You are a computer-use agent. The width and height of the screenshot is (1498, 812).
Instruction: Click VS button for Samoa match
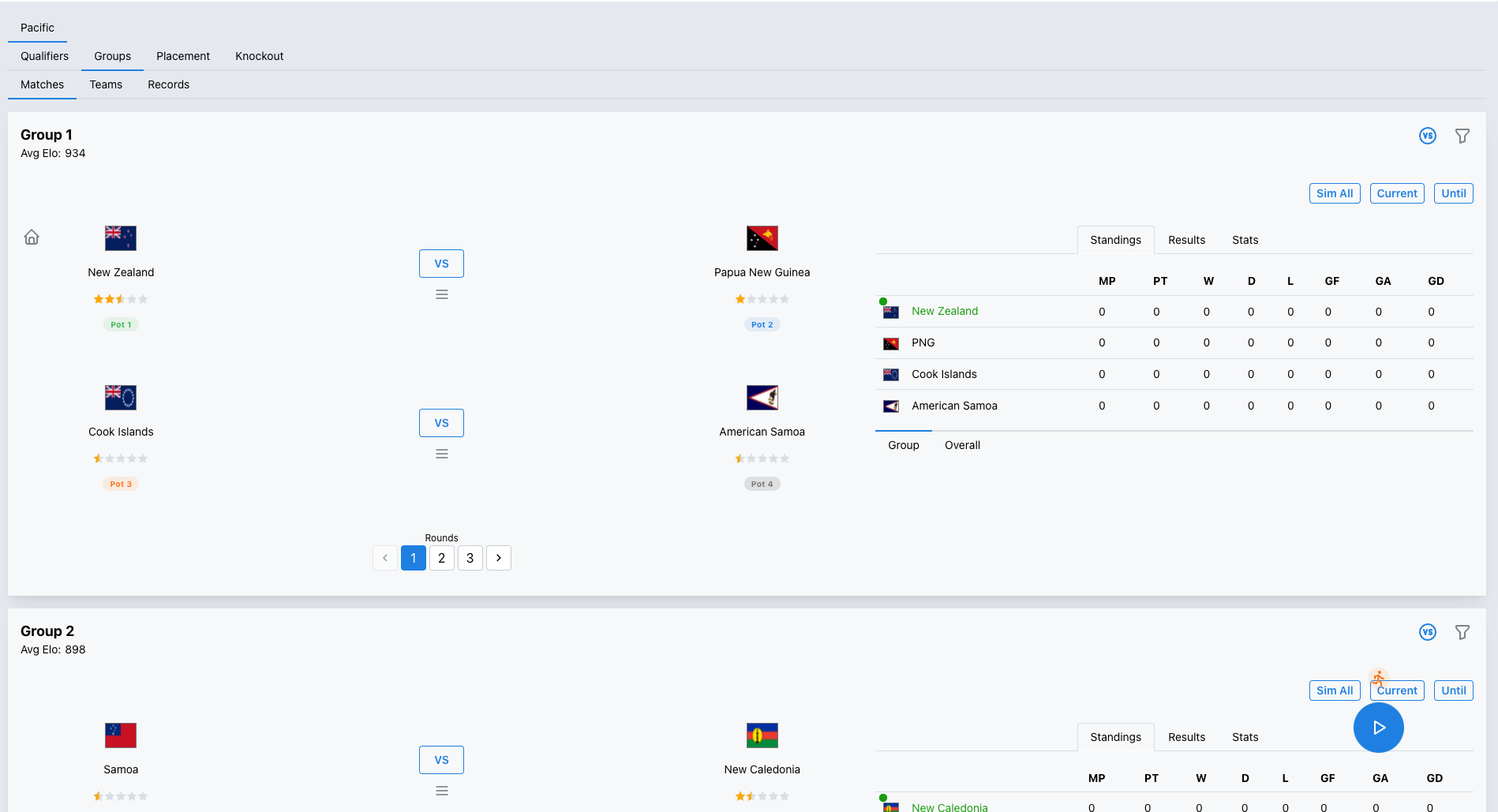click(441, 760)
